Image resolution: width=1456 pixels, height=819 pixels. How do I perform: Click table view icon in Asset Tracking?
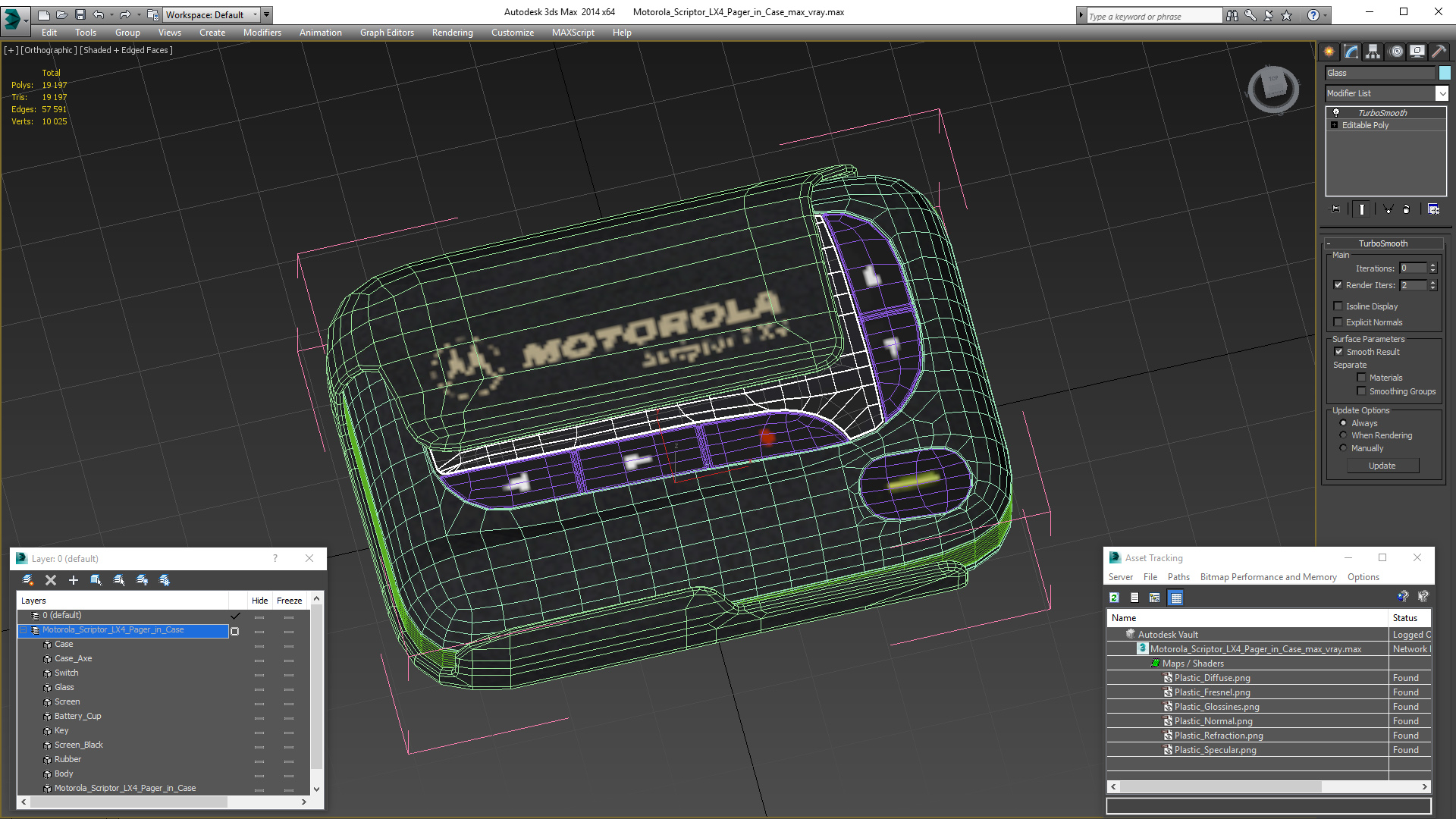[x=1176, y=598]
